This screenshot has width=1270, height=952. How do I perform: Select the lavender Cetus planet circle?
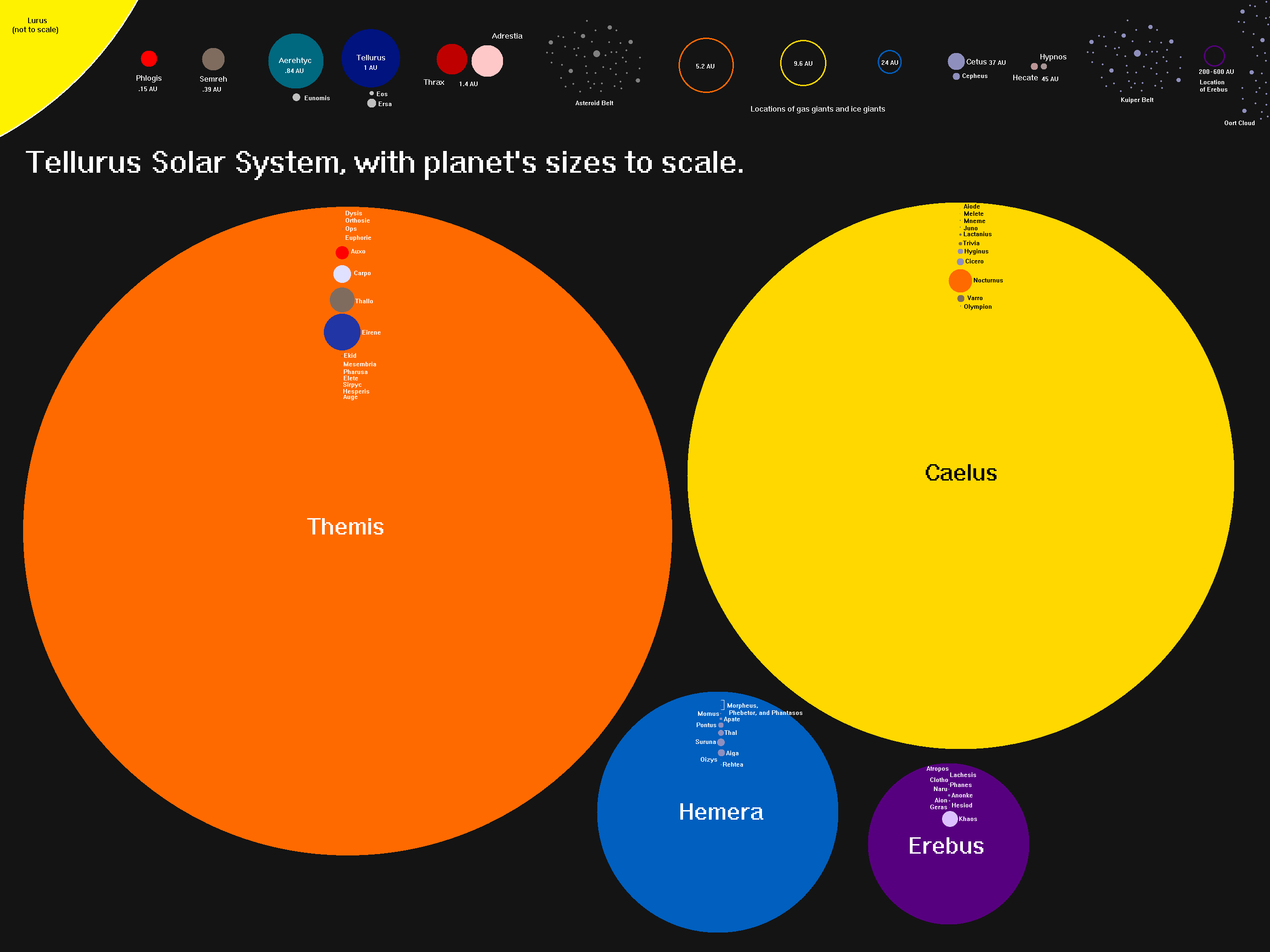click(x=956, y=61)
